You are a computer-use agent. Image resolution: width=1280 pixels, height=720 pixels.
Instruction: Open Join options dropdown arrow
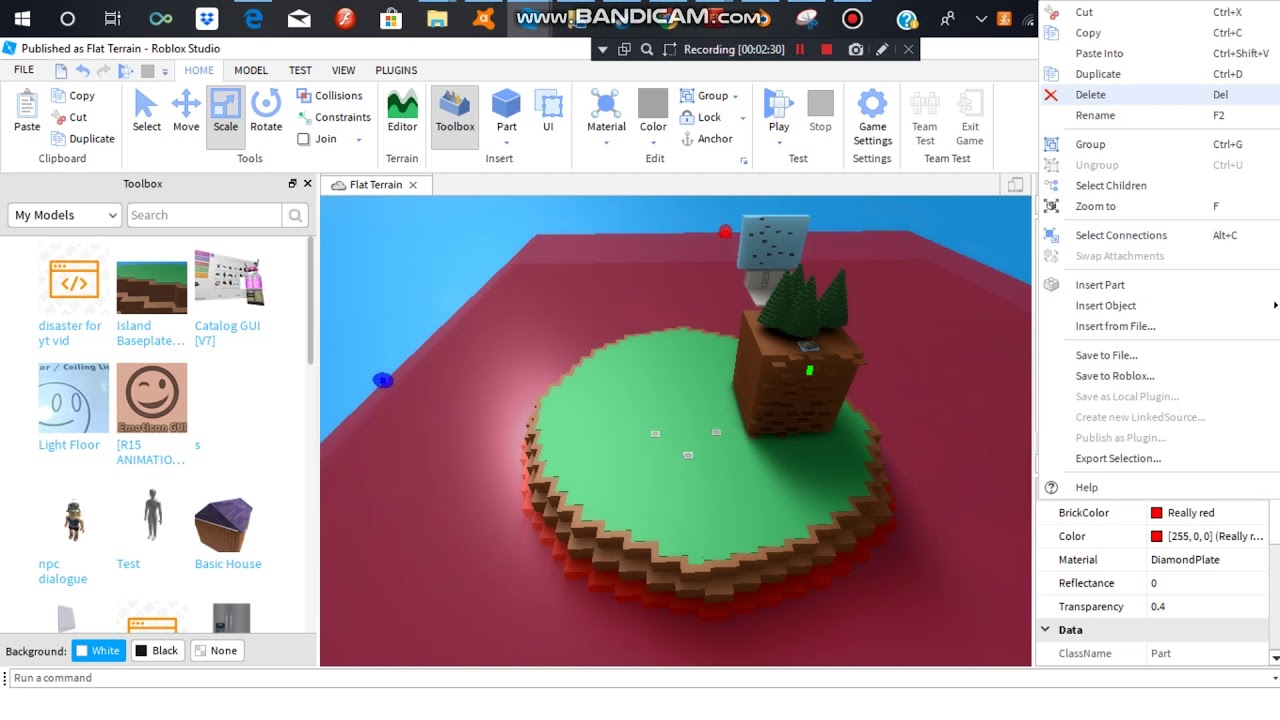point(358,140)
